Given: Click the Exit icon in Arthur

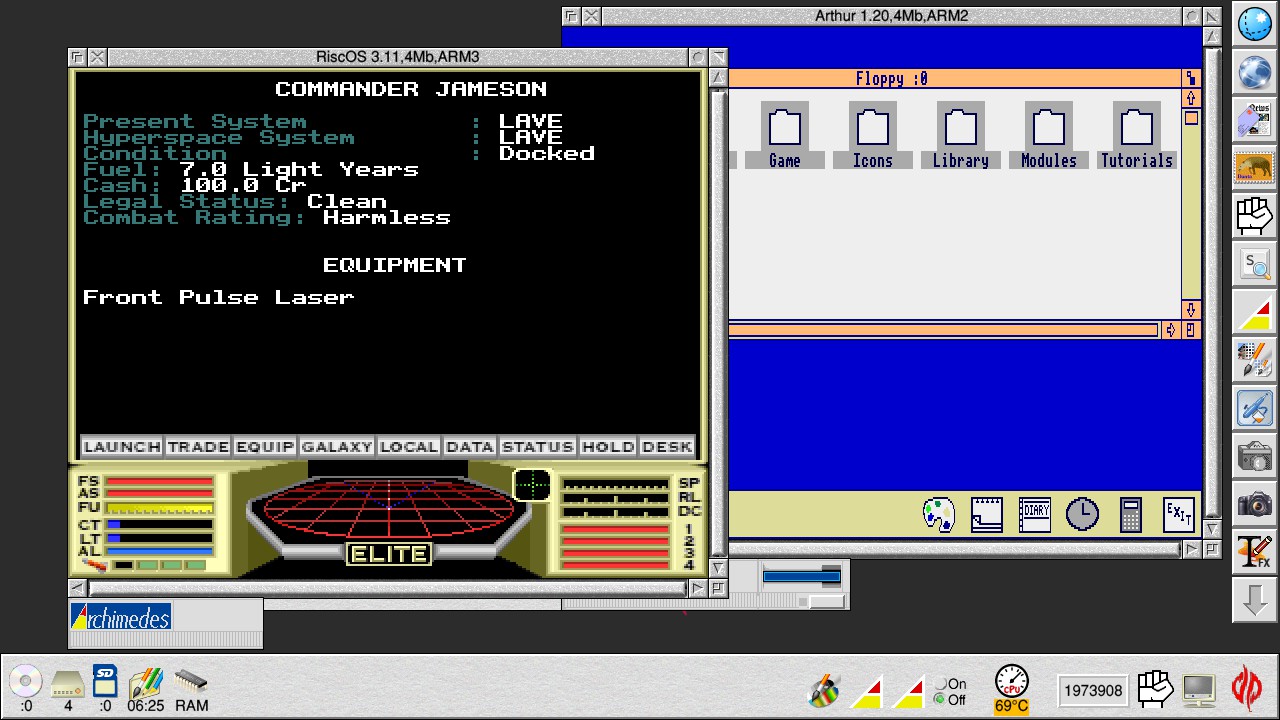Looking at the screenshot, I should 1179,514.
